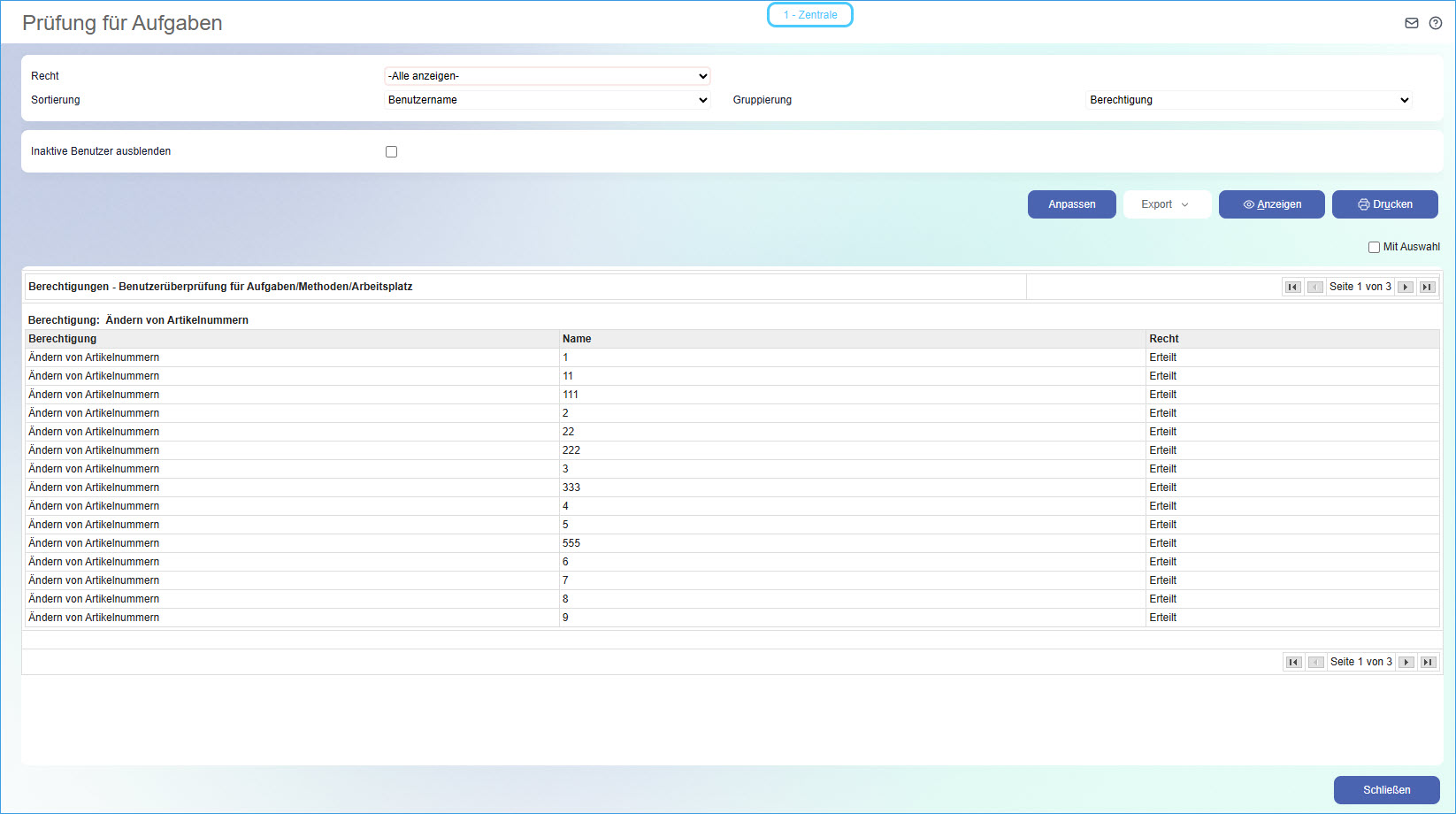Toggle the Mit Auswahl checkbox
1456x814 pixels.
pos(1374,248)
